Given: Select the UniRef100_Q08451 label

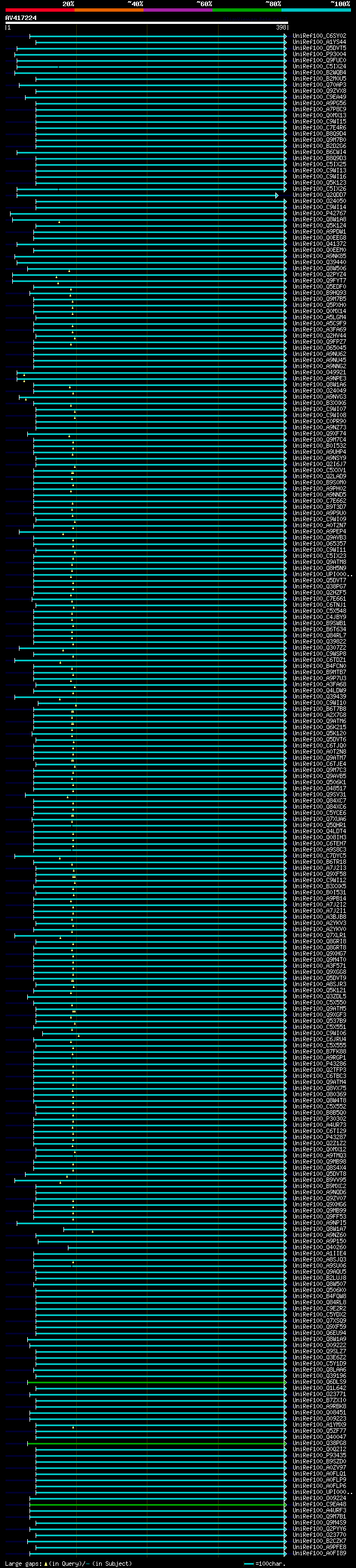Looking at the screenshot, I should (x=319, y=1412).
